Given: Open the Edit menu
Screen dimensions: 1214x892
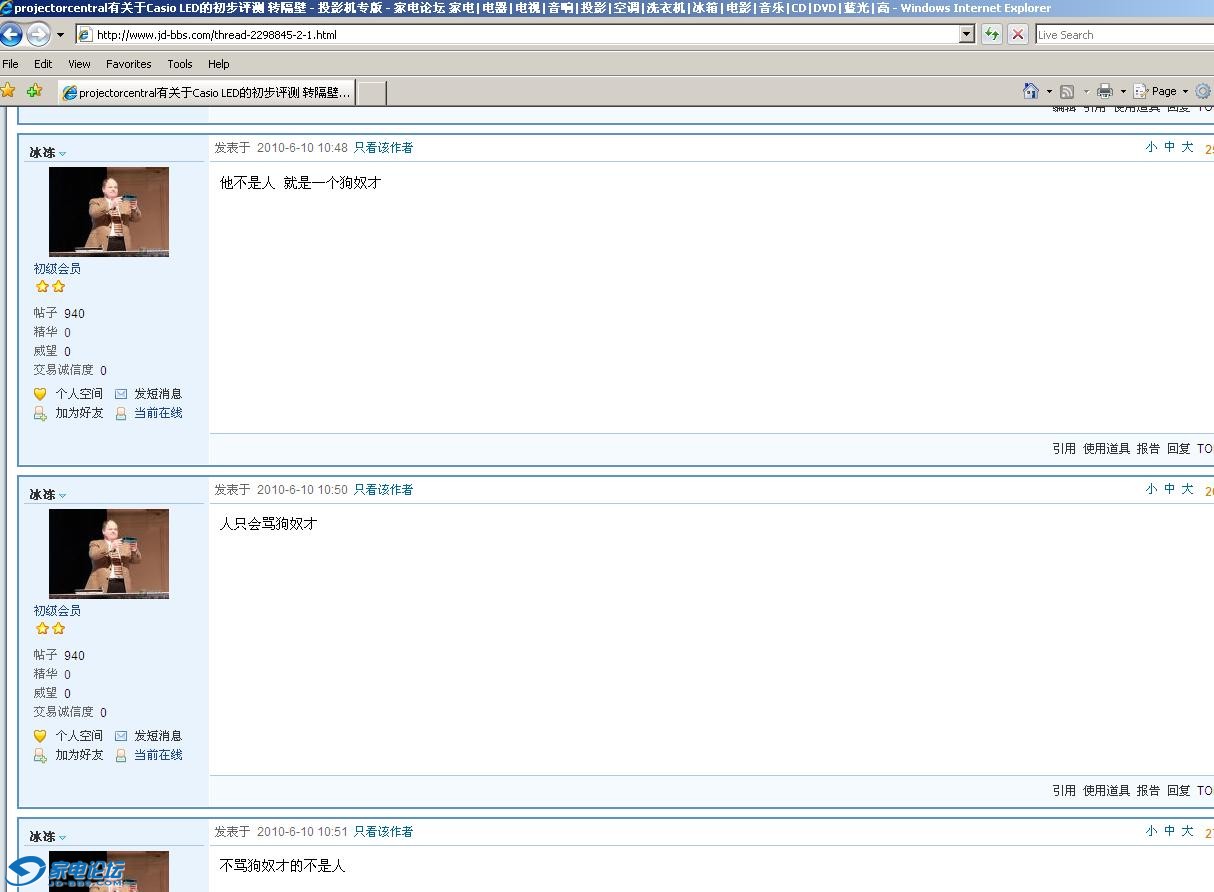Looking at the screenshot, I should click(43, 64).
